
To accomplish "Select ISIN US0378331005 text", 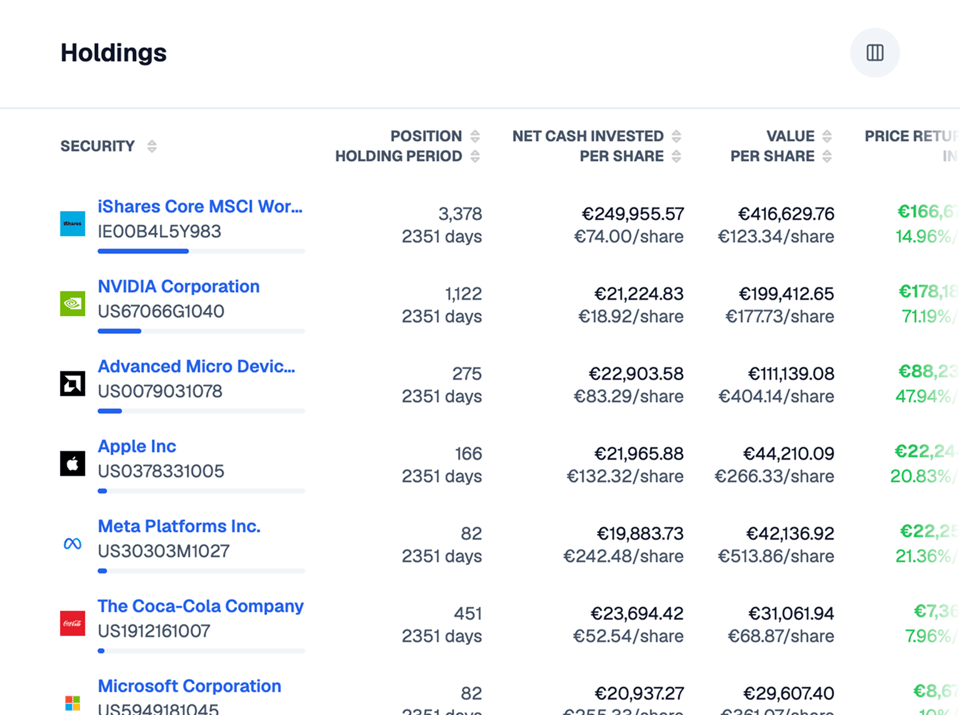I will tap(161, 471).
